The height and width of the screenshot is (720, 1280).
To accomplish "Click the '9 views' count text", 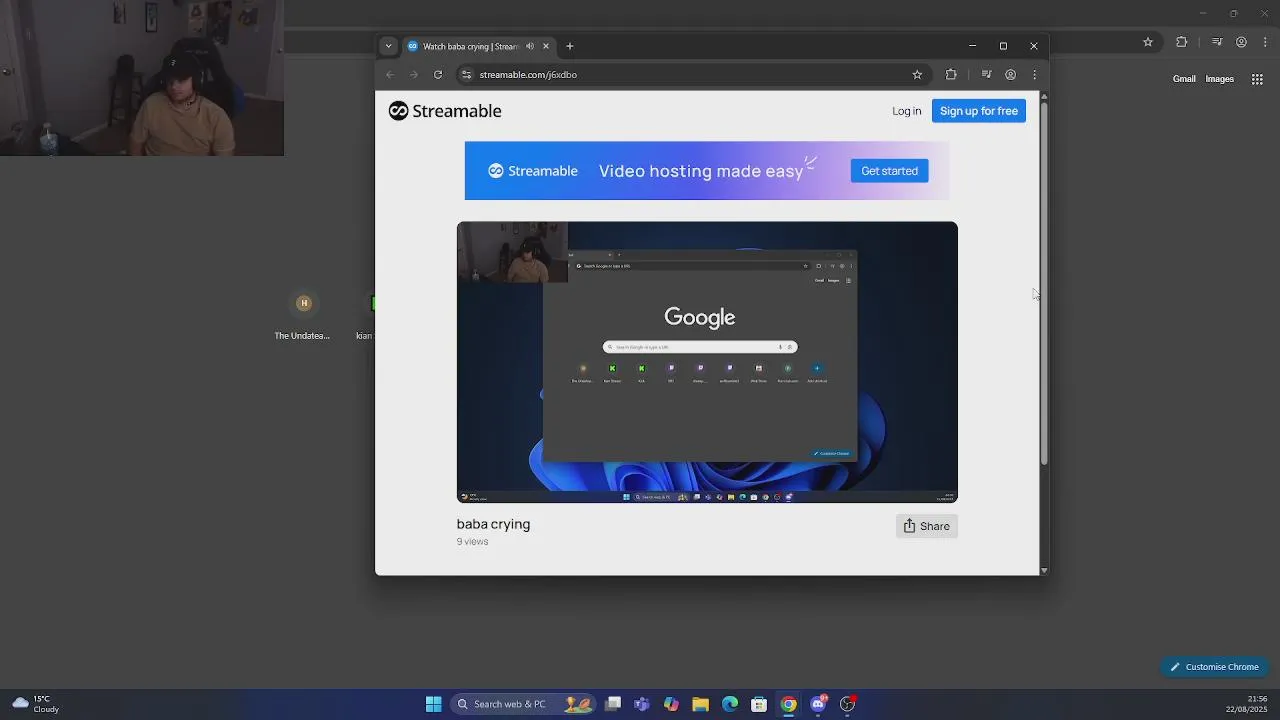I will (x=473, y=542).
